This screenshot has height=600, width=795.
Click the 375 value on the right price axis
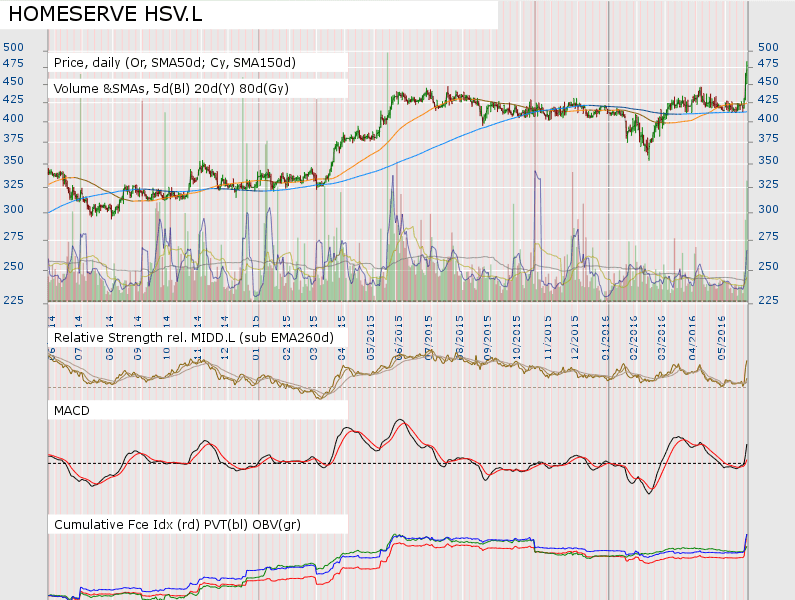click(x=768, y=138)
